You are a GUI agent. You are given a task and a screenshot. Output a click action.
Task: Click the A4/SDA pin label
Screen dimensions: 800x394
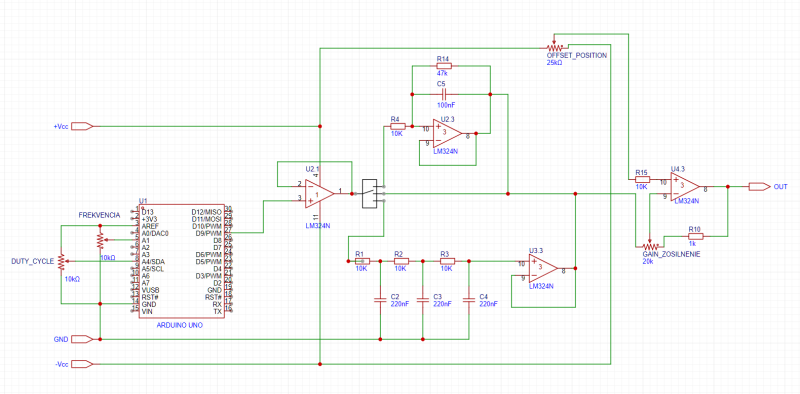(154, 261)
